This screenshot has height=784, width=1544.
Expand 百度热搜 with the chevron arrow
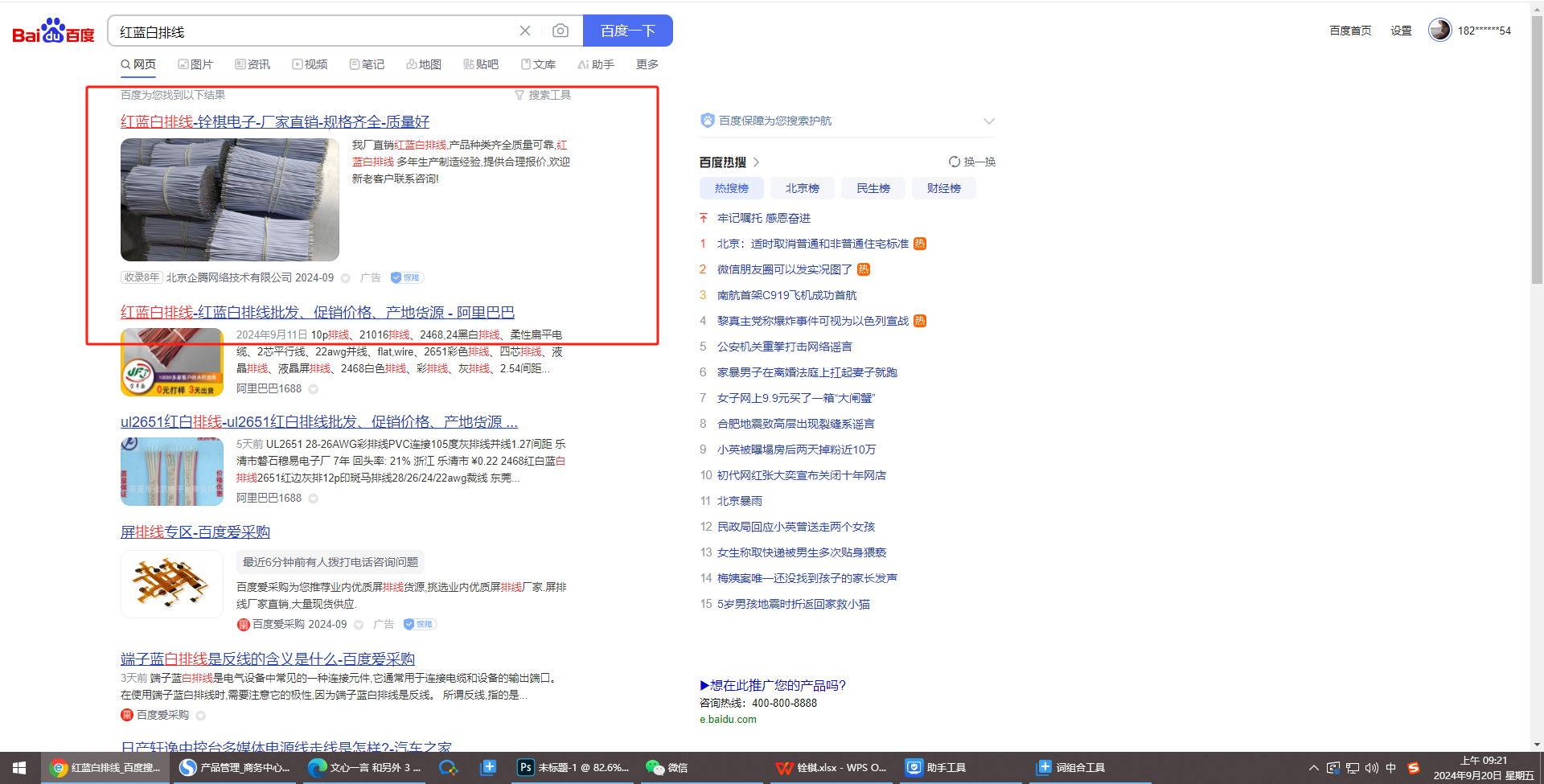(x=757, y=162)
